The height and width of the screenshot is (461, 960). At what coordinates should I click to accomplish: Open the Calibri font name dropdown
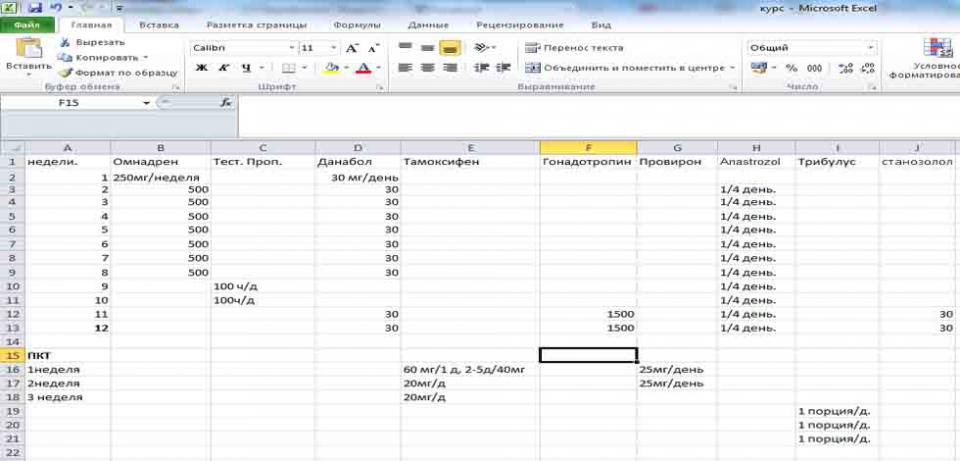coord(291,48)
